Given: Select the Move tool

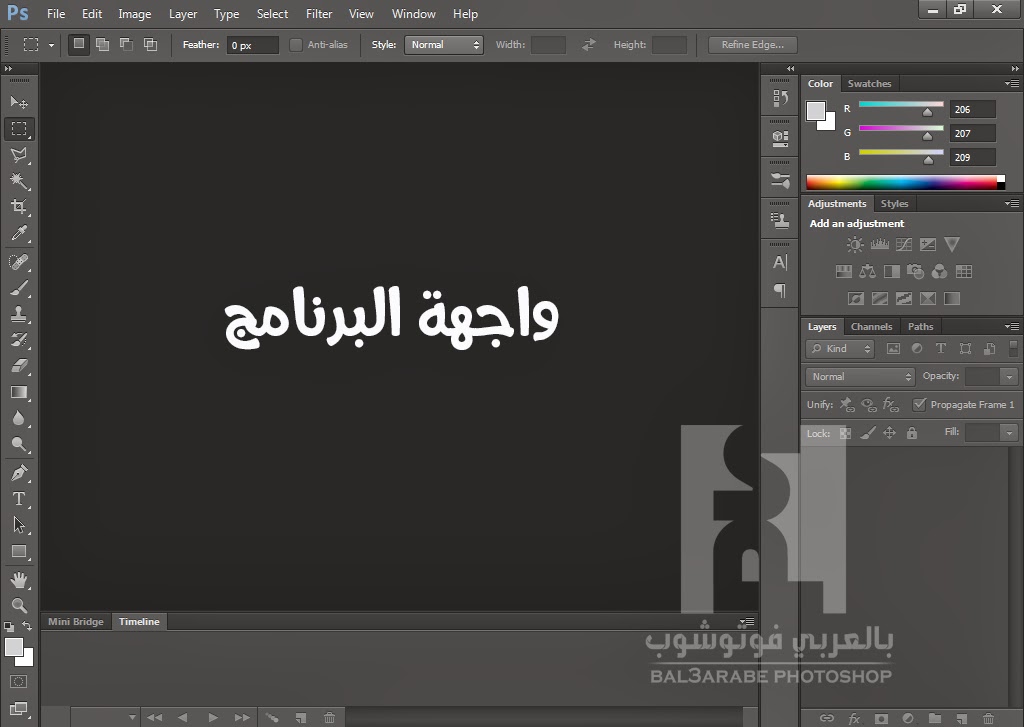Looking at the screenshot, I should [19, 102].
